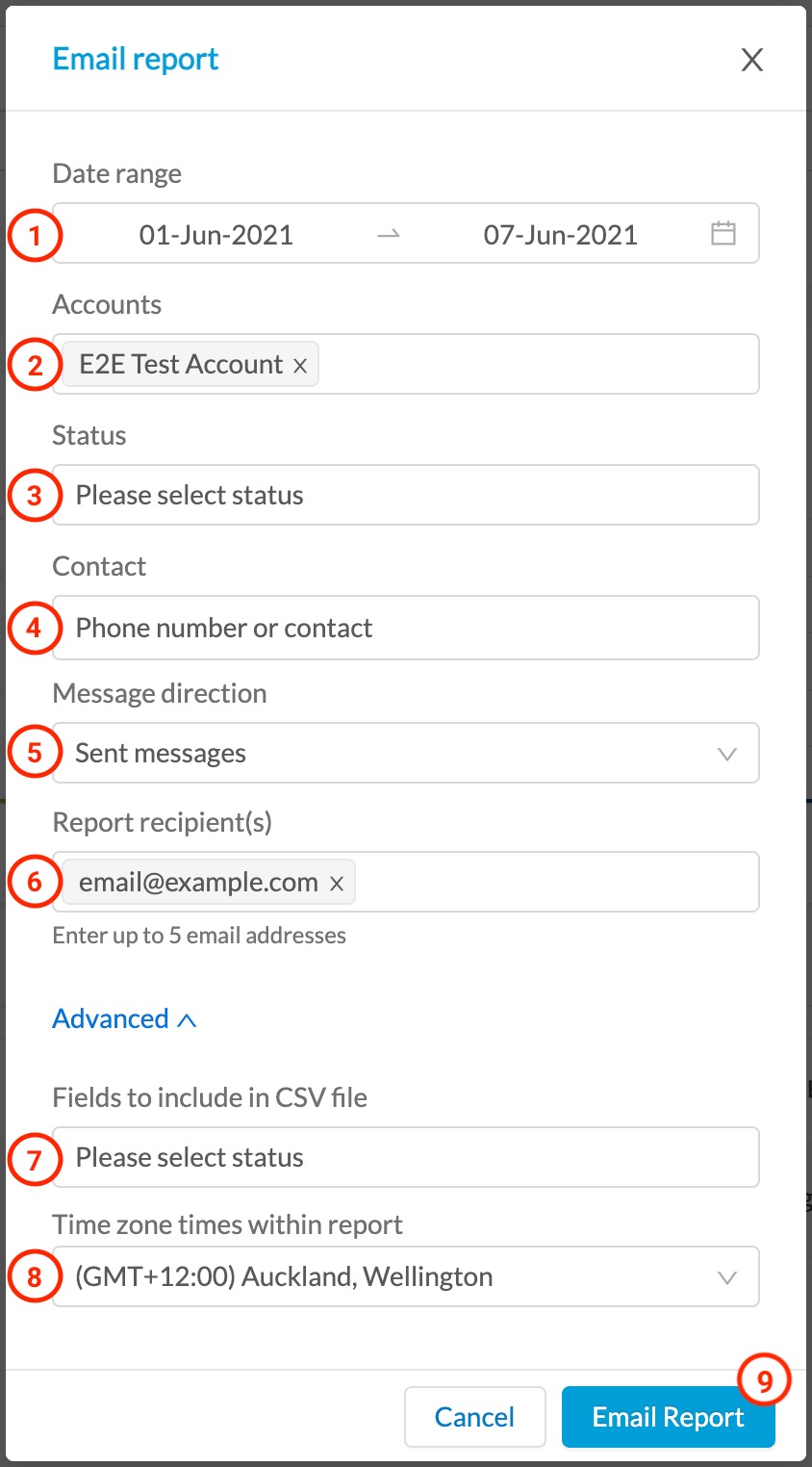The image size is (812, 1467).
Task: Click the Cancel button
Action: click(475, 1417)
